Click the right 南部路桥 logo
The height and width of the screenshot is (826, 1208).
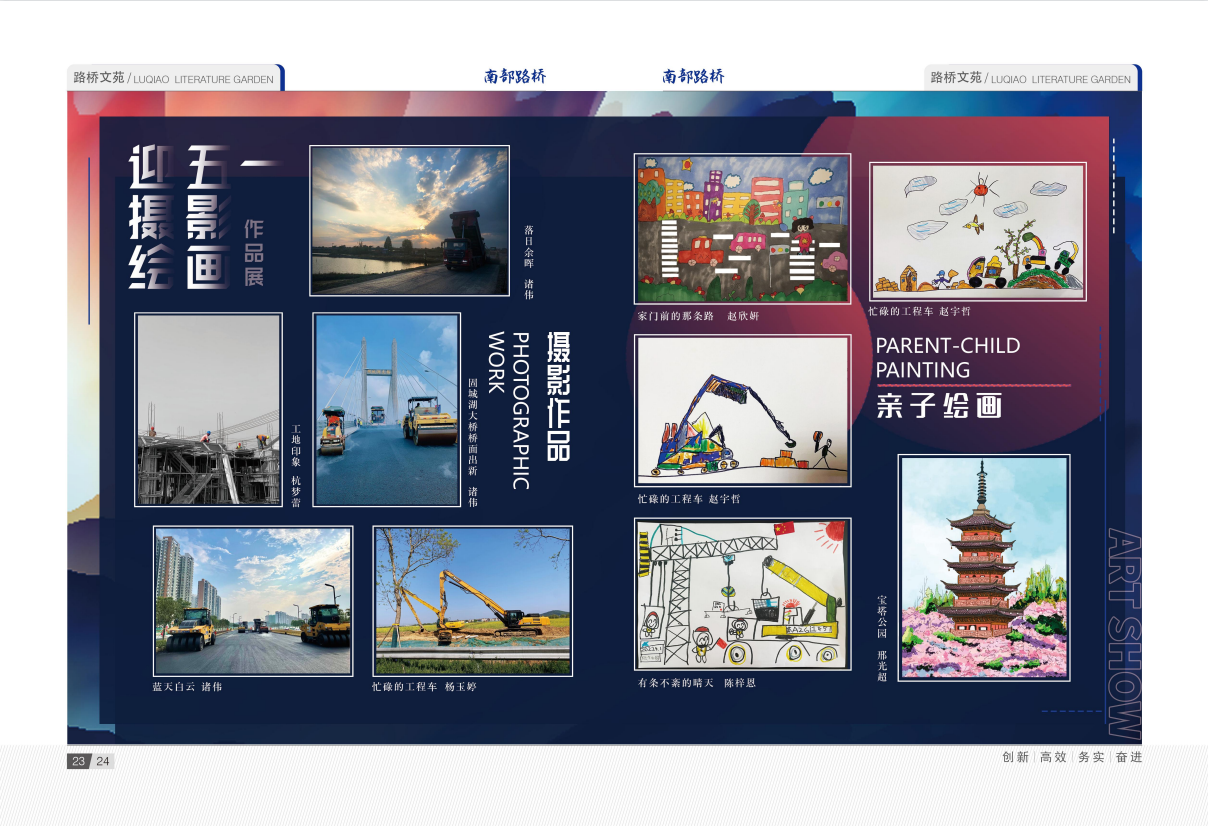point(693,76)
